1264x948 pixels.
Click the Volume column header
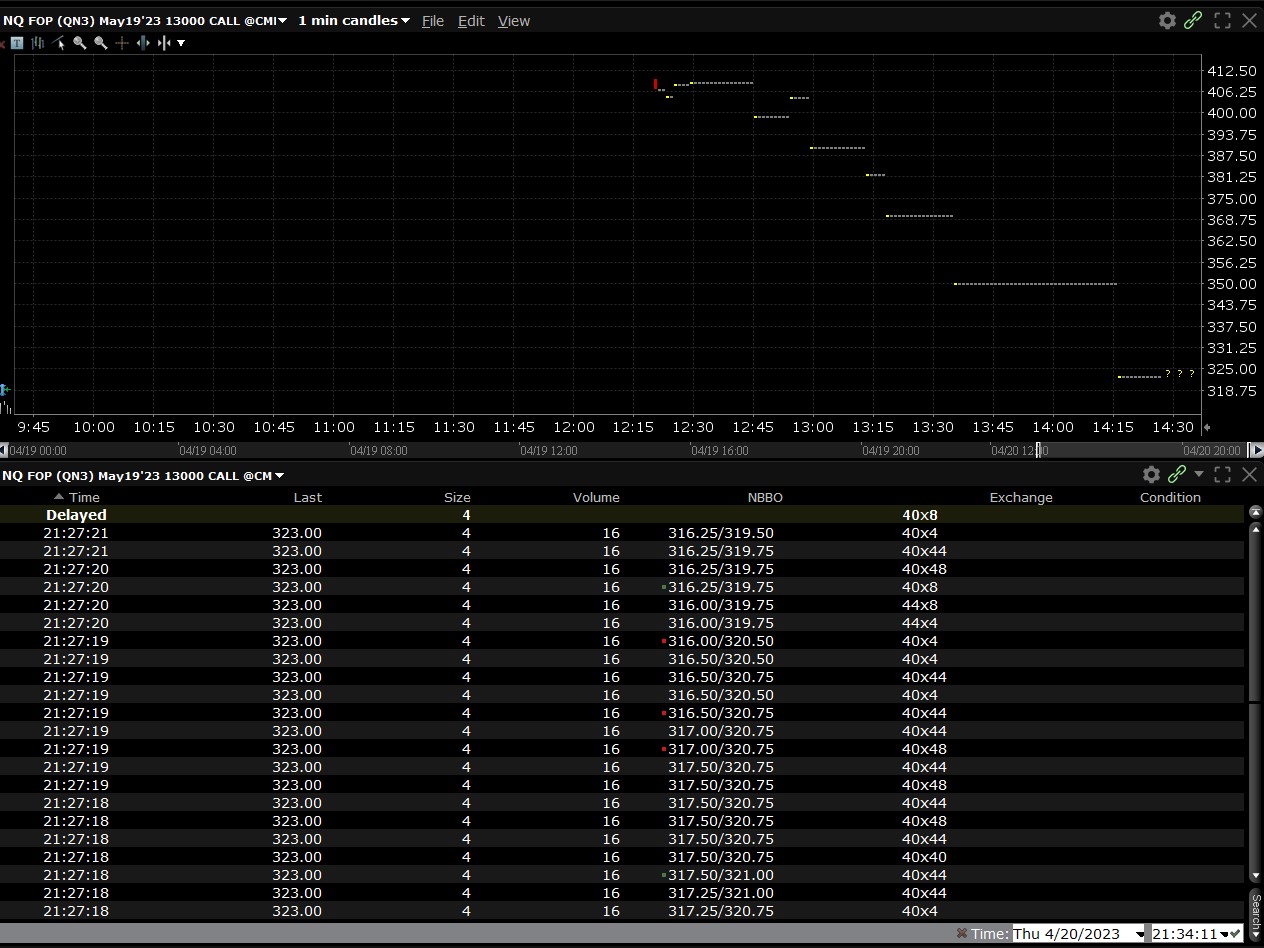596,497
